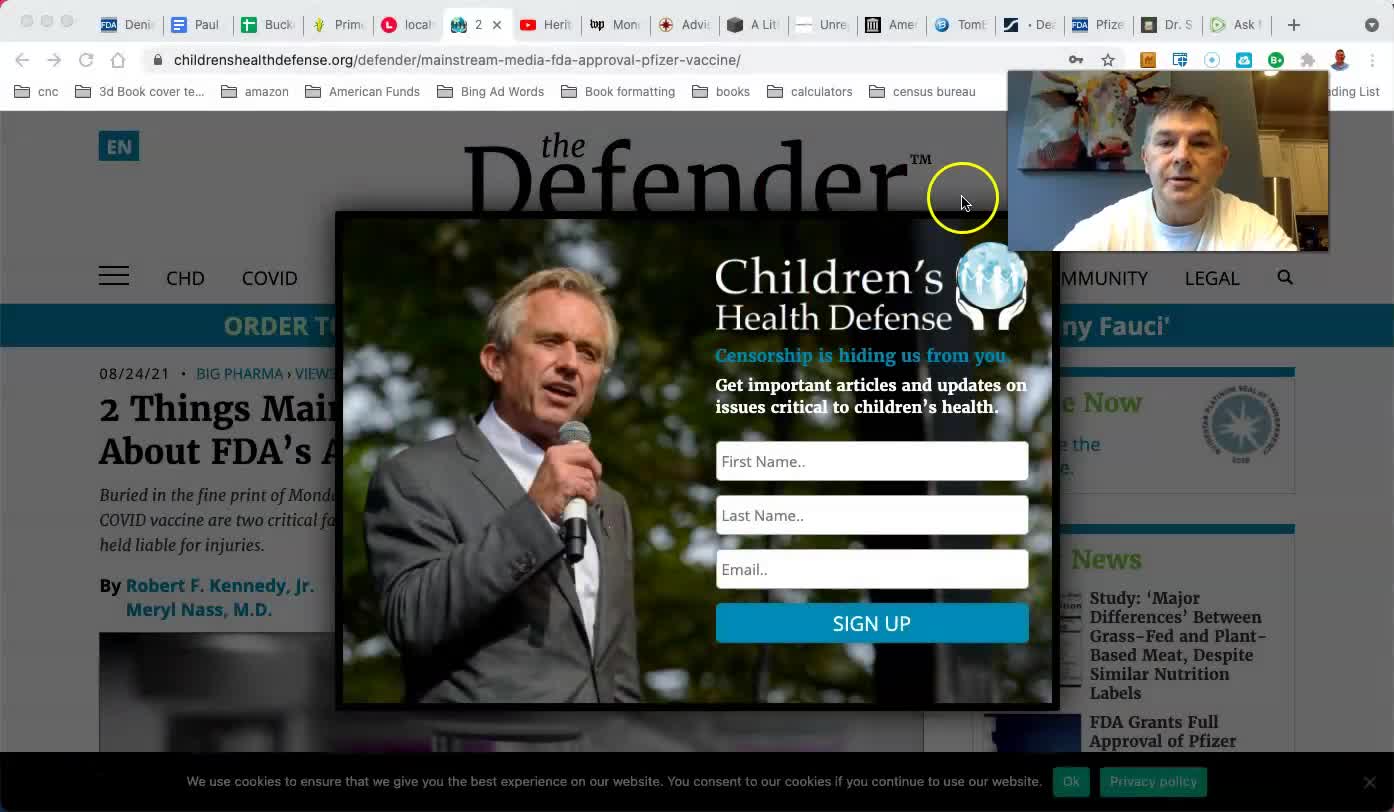Open a new browser tab

(1294, 25)
